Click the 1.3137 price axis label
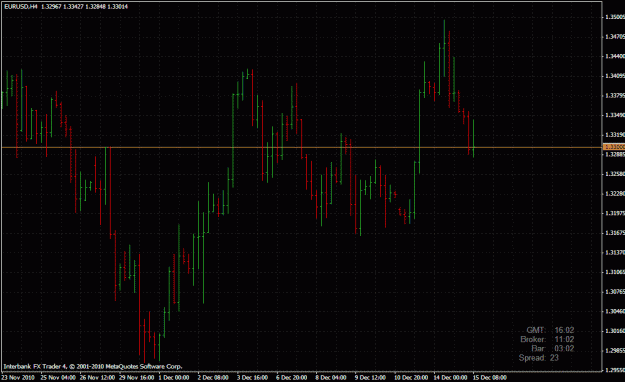625x382 pixels. [x=615, y=253]
